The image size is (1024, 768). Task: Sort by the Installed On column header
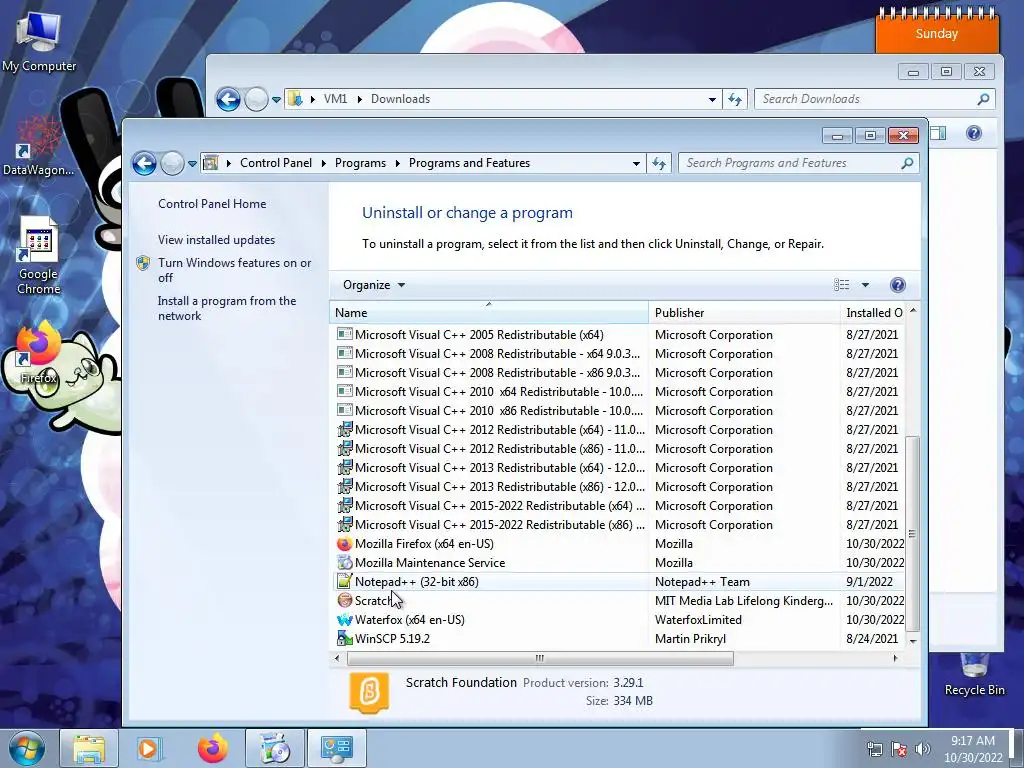pyautogui.click(x=873, y=313)
